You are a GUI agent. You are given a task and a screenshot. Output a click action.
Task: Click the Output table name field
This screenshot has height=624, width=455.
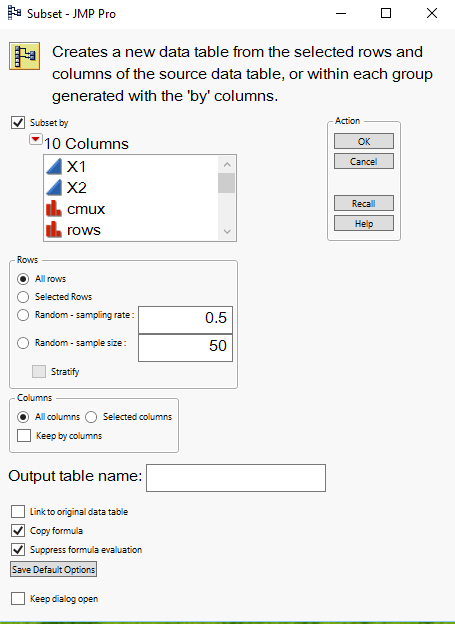(236, 478)
